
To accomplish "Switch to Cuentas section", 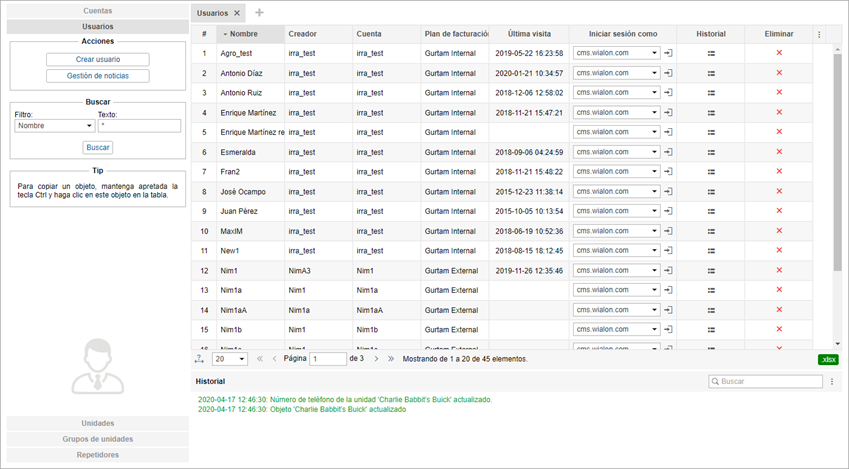I will pos(97,10).
